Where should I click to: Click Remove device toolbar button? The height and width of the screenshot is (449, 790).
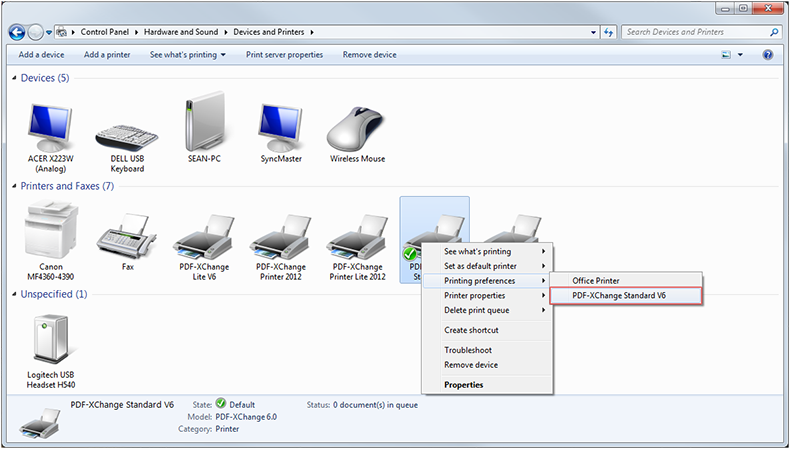pos(369,54)
